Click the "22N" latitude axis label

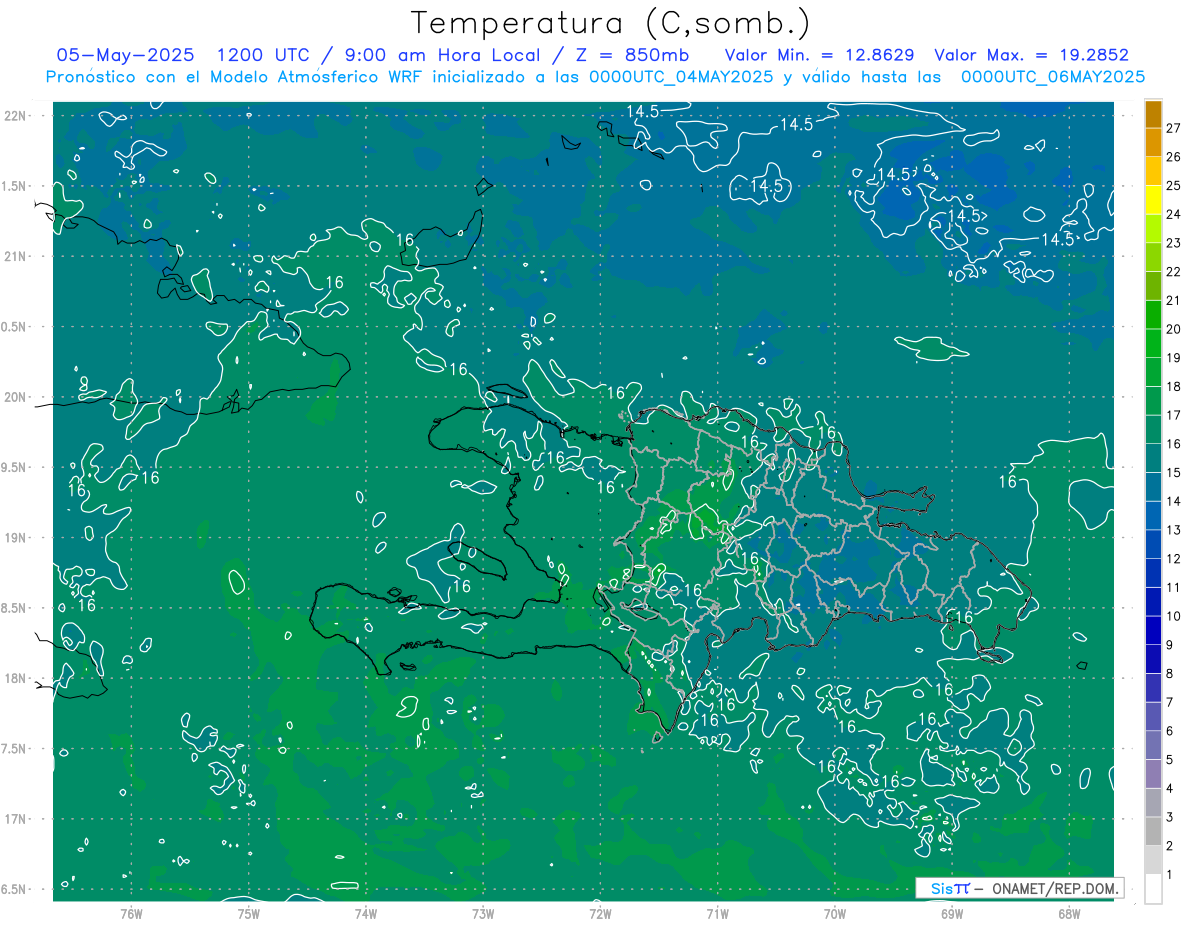(x=17, y=115)
